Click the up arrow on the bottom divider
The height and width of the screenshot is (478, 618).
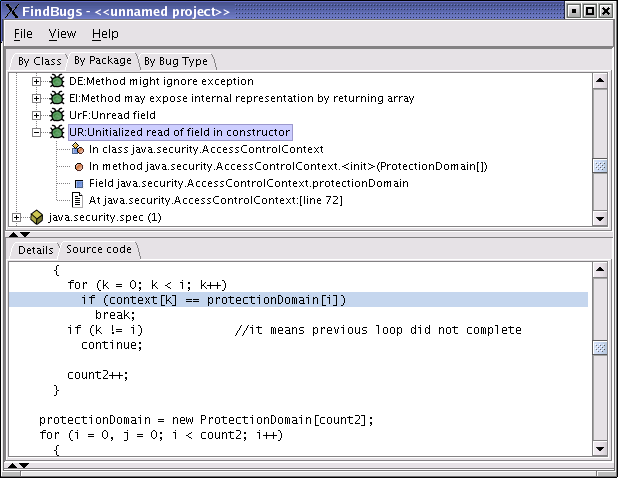point(13,465)
